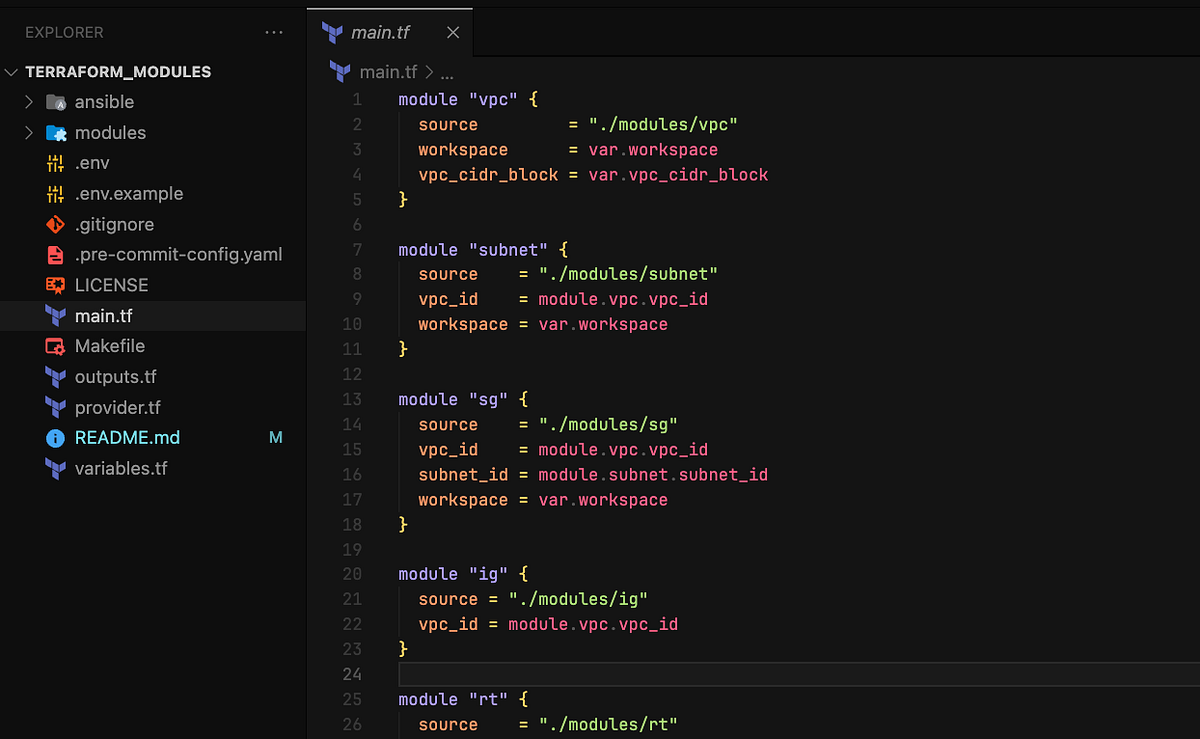The width and height of the screenshot is (1200, 739).
Task: Click the git icon beside .gitignore
Action: [x=56, y=224]
